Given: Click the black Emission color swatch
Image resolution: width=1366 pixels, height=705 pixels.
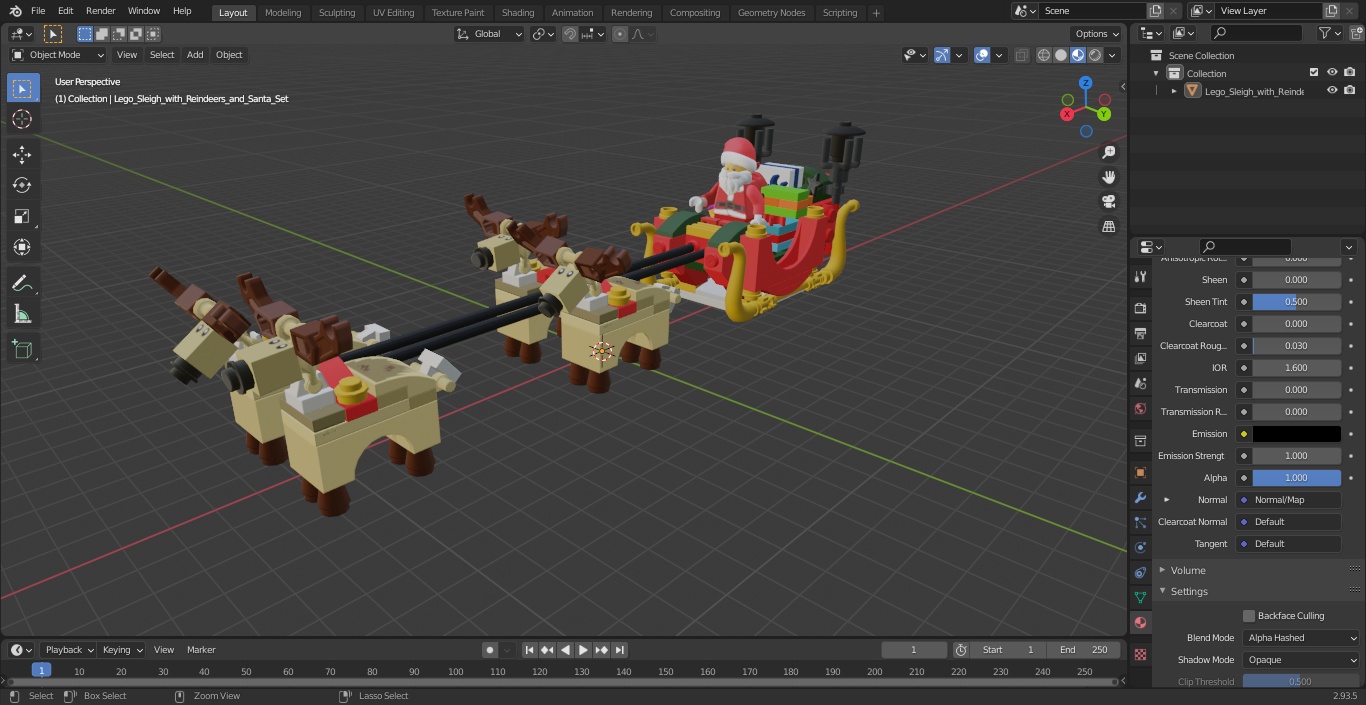Looking at the screenshot, I should (x=1296, y=434).
